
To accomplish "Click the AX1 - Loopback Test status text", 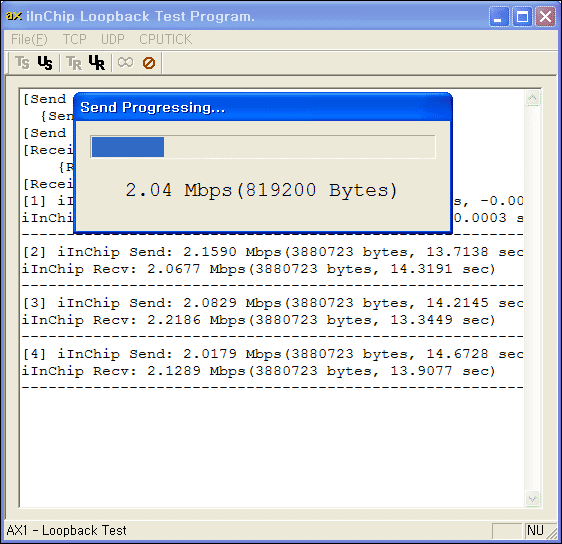I will (x=67, y=530).
